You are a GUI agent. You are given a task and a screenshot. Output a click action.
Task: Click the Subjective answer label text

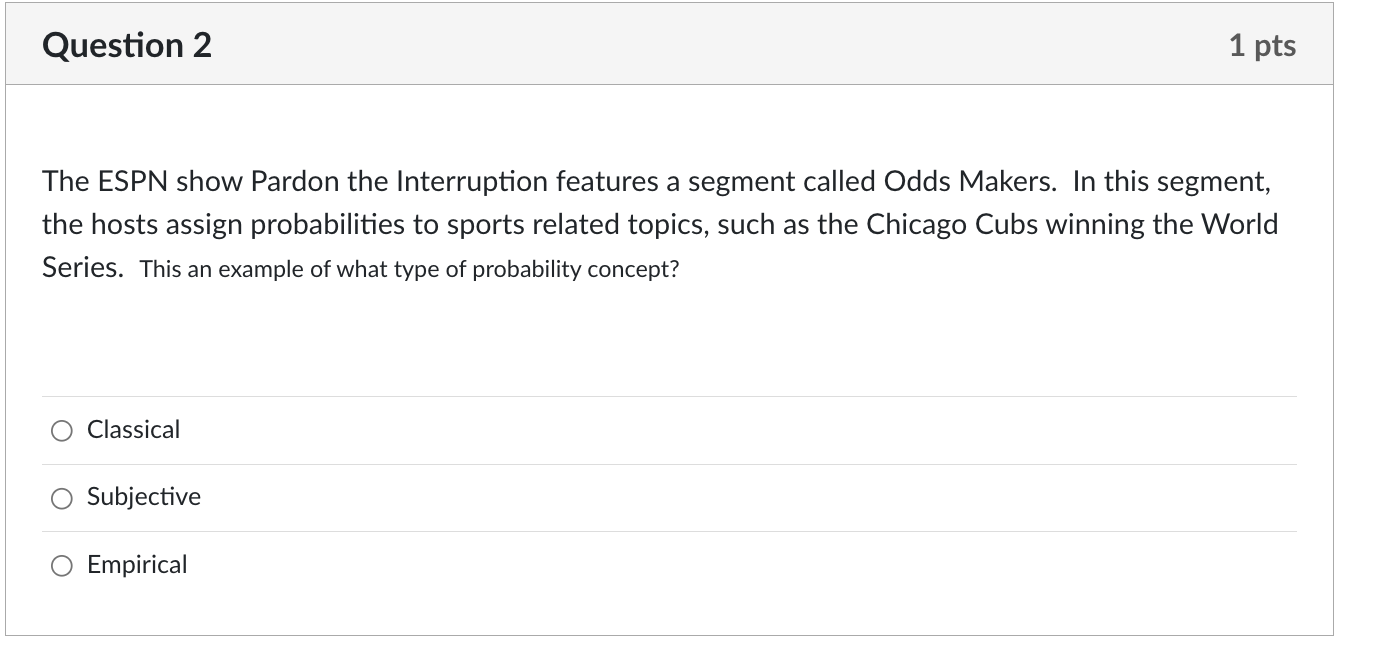pyautogui.click(x=143, y=497)
